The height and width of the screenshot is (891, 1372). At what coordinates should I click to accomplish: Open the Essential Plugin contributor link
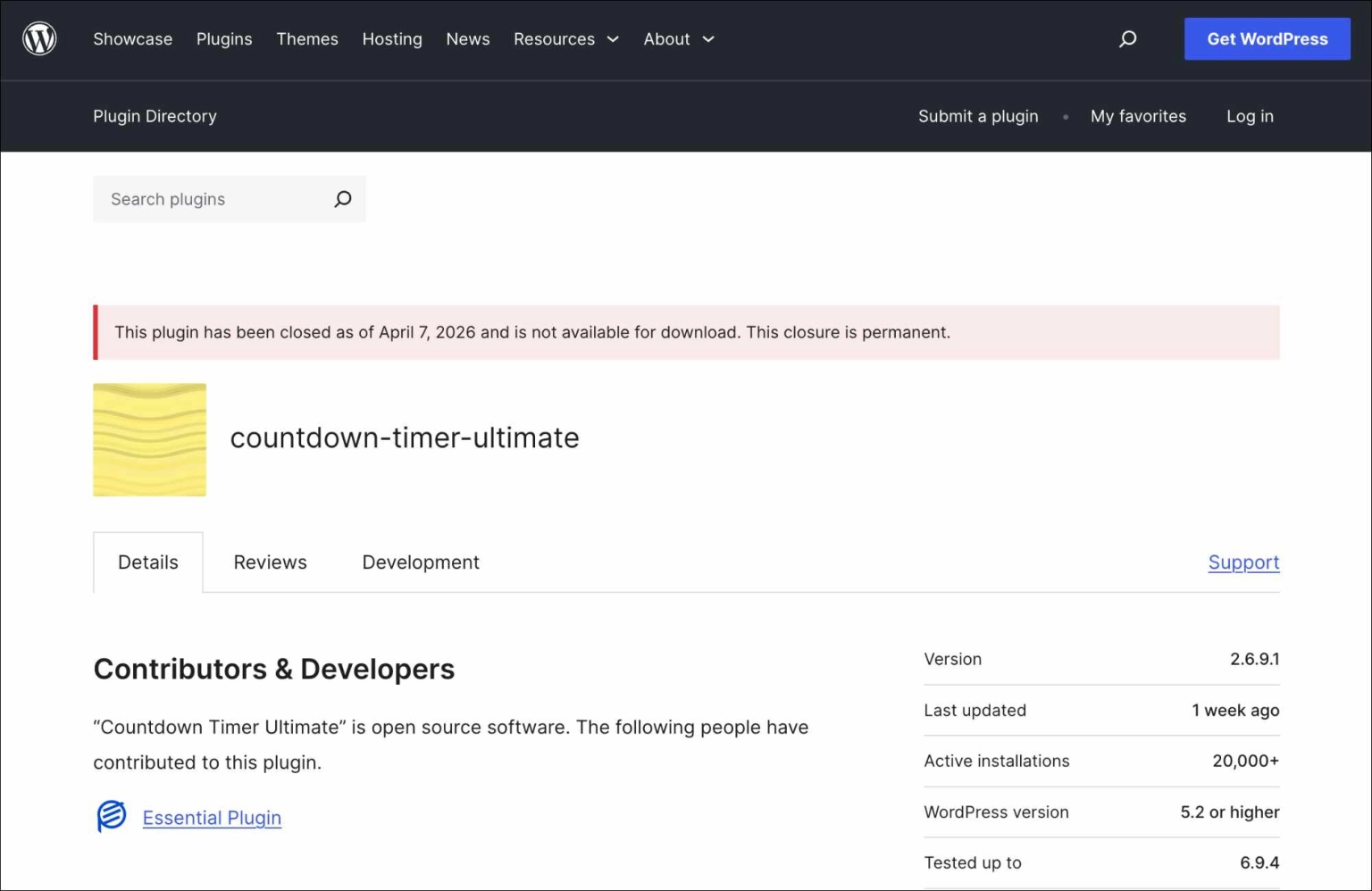[212, 818]
